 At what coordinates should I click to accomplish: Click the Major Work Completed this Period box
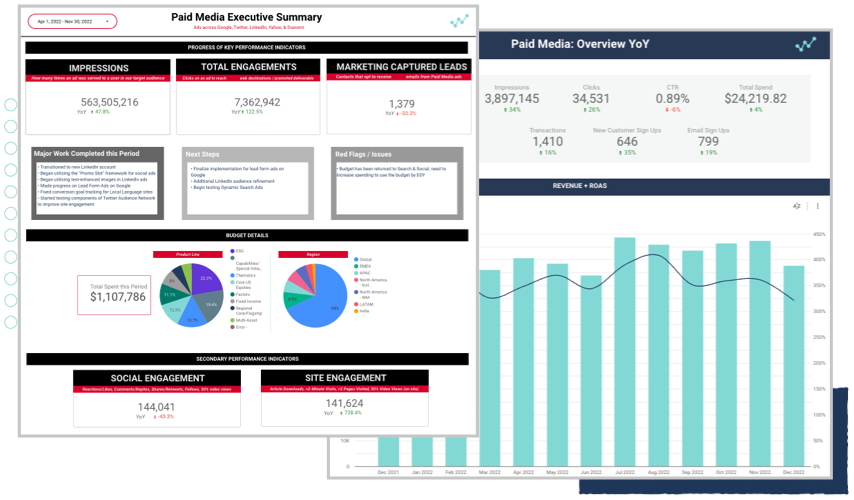pos(97,183)
